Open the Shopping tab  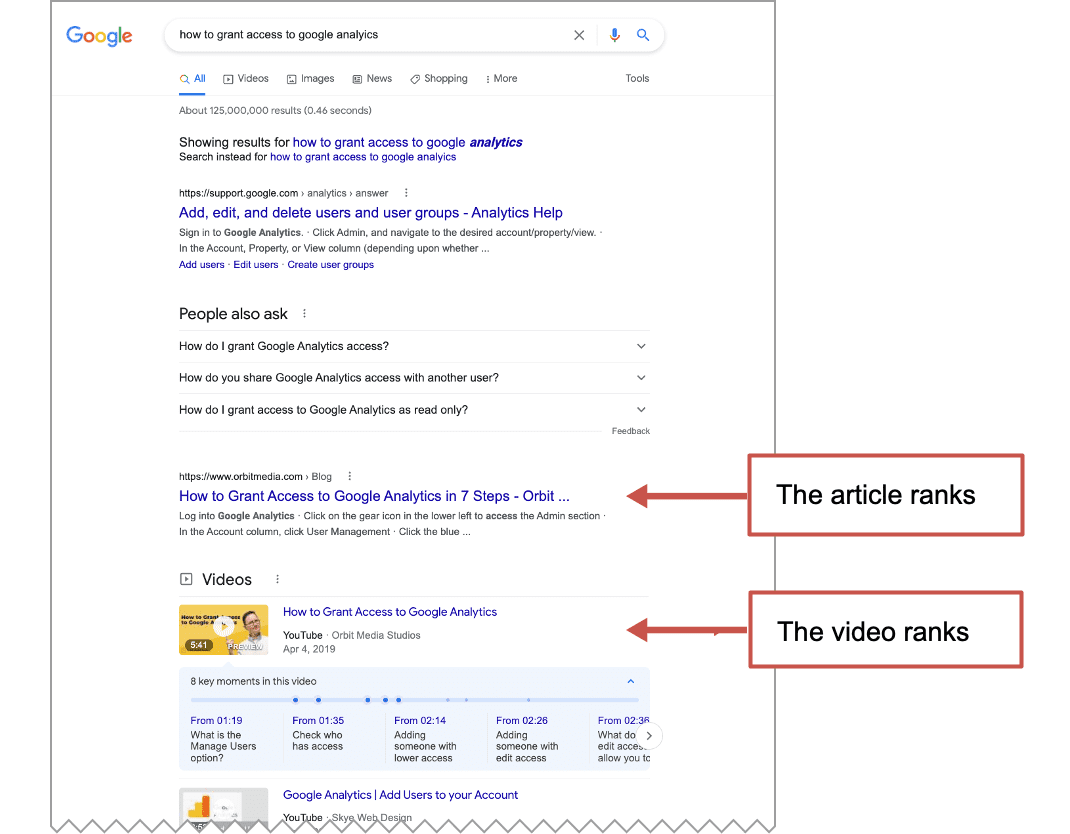[439, 78]
